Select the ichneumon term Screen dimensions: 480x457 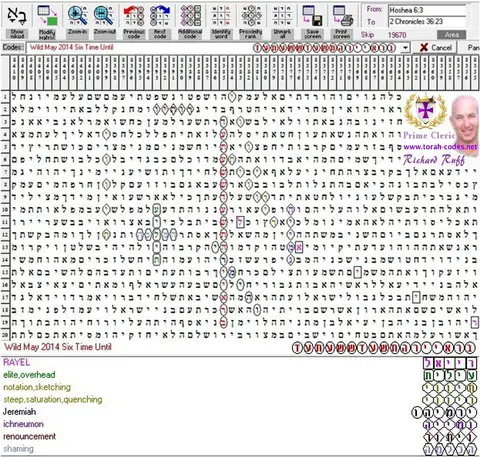23,424
